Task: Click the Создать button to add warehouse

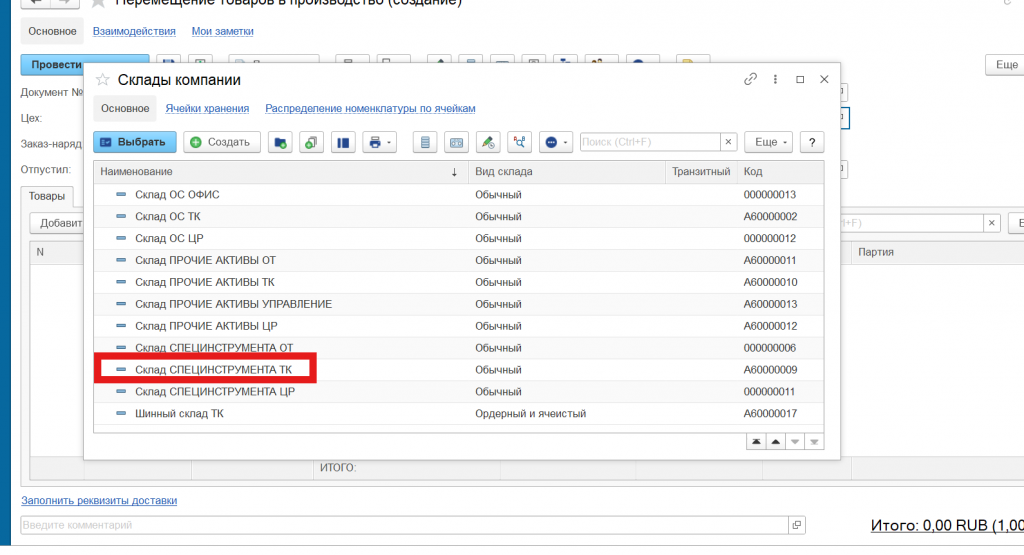Action: 221,142
